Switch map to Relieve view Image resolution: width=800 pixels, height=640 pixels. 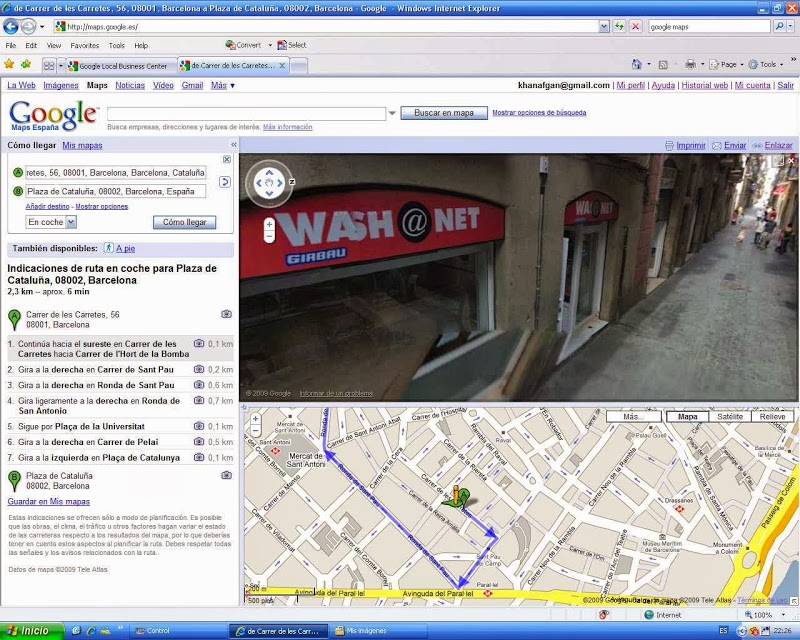pos(772,416)
